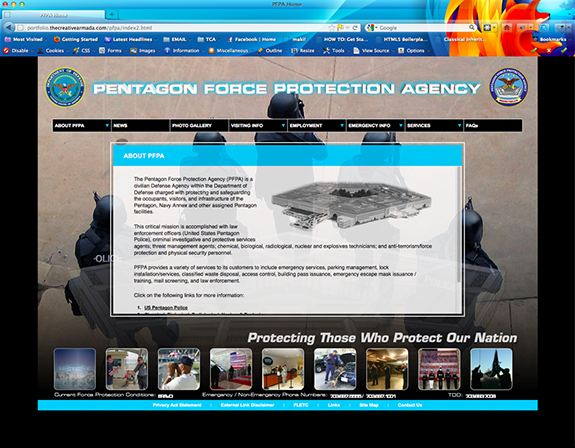
Task: Click the magnifier search icon in Google box
Action: pyautogui.click(x=472, y=27)
